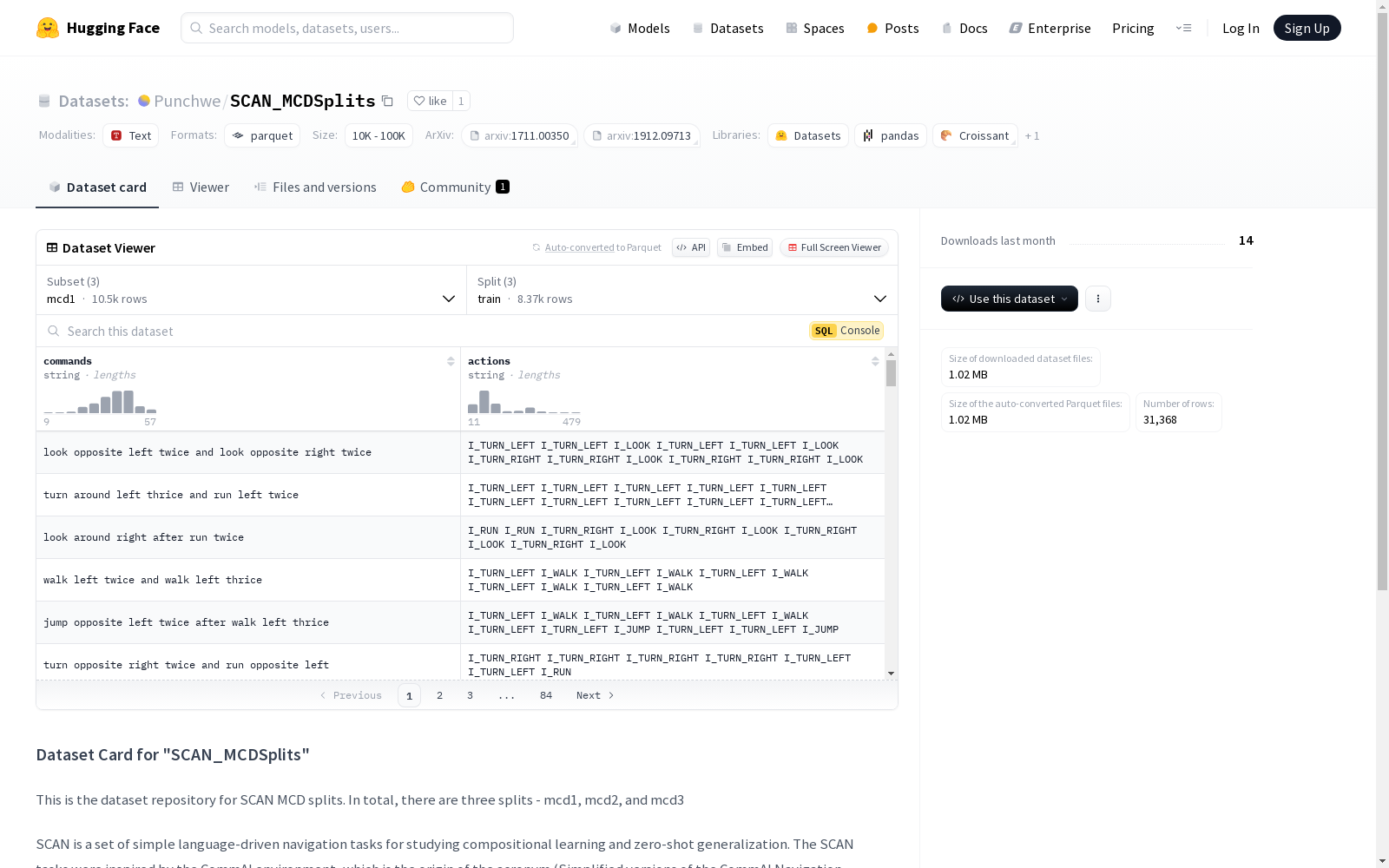Sort the commands column using sort arrows
1389x868 pixels.
(451, 361)
